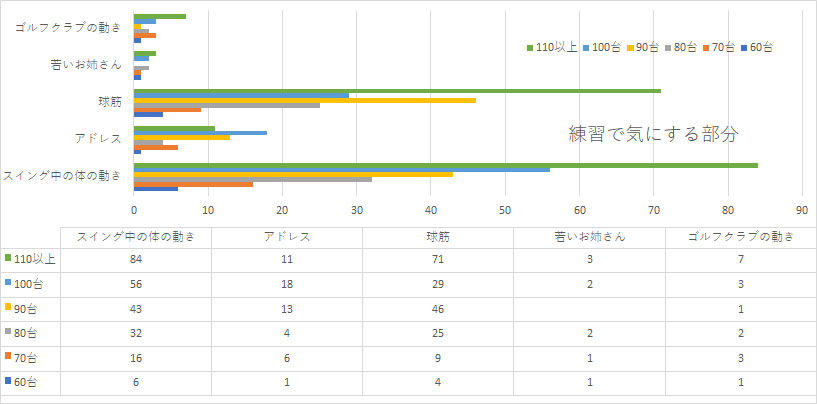Select the 60台 legend entry in chart
This screenshot has width=817, height=404.
click(x=755, y=47)
